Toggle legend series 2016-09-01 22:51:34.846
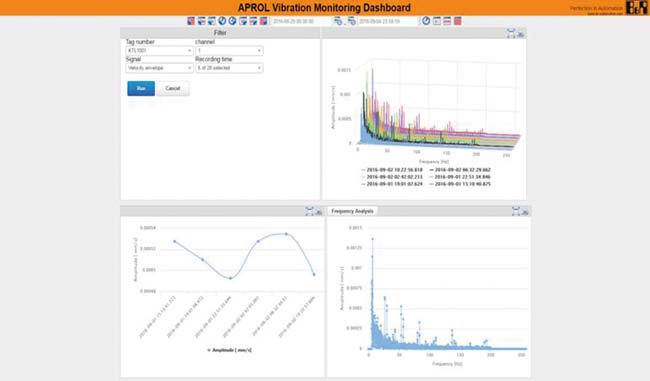 [x=460, y=177]
